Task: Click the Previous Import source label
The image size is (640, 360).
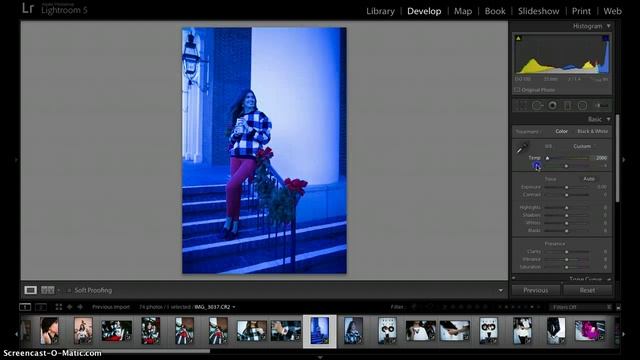Action: click(x=111, y=307)
